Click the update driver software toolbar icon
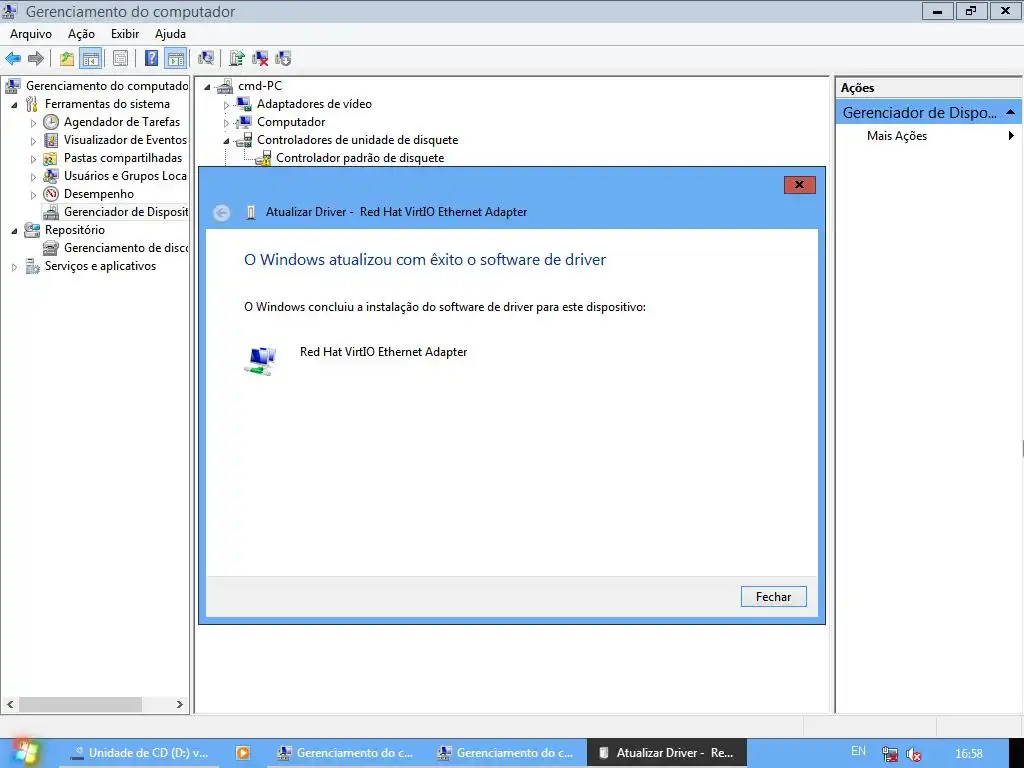Screen dimensions: 1024x768 (x=236, y=59)
